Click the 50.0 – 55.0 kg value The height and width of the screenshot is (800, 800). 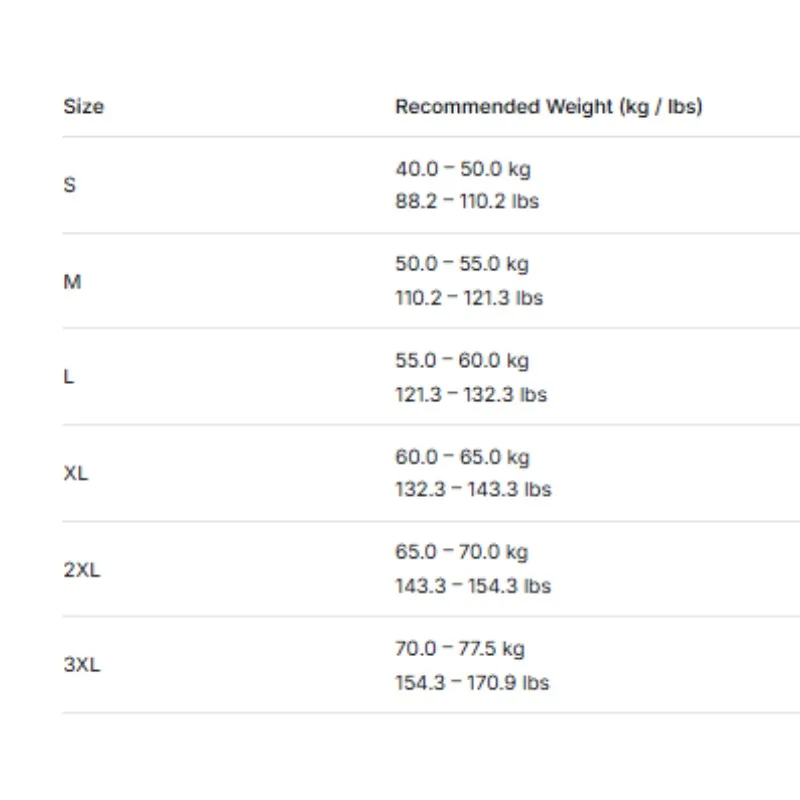pos(462,264)
